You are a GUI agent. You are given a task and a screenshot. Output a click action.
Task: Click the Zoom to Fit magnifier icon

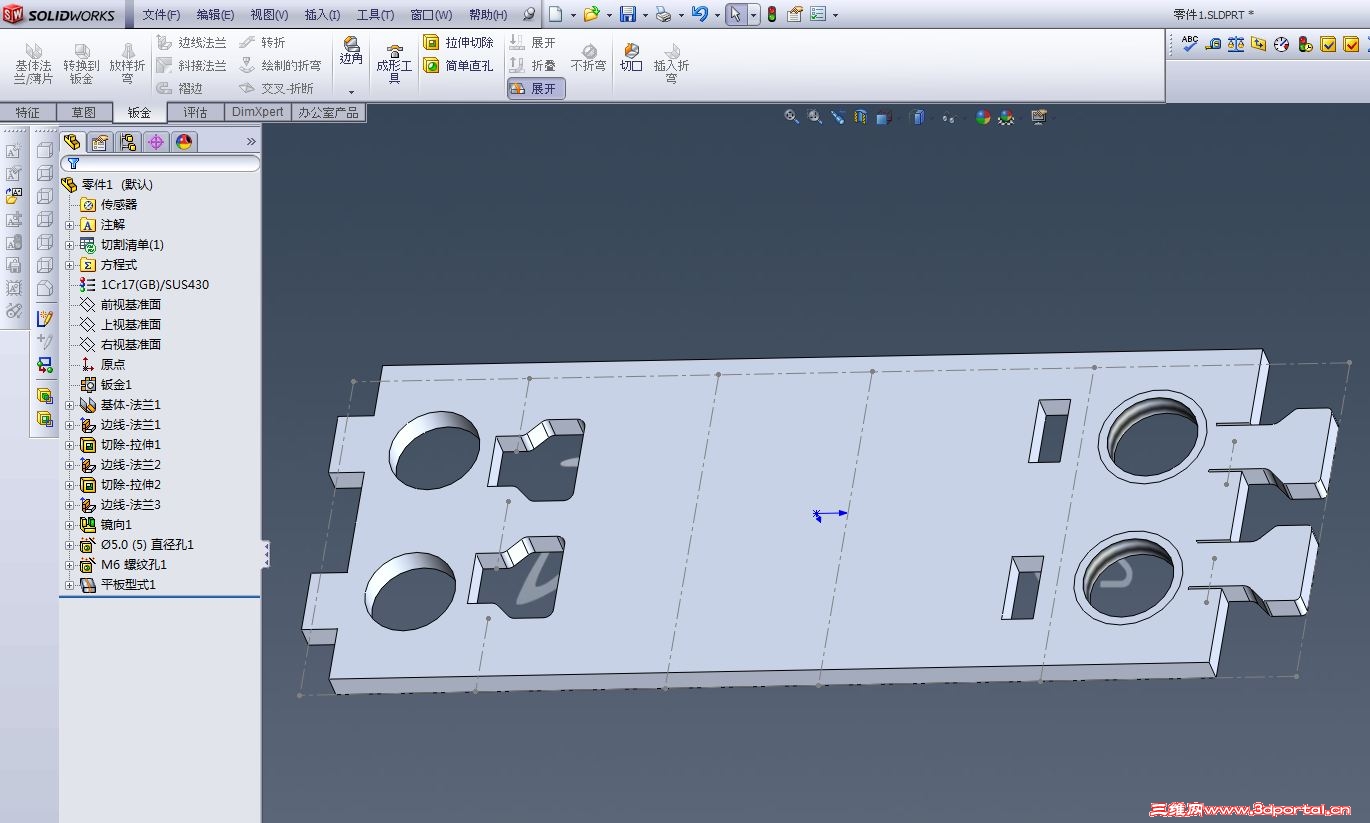[x=792, y=117]
